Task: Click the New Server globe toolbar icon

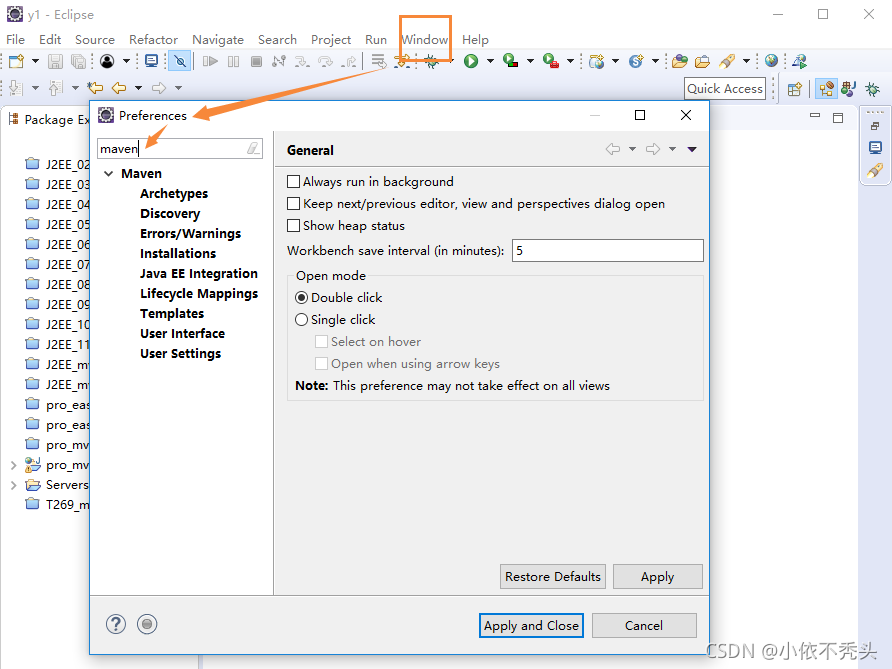Action: (x=596, y=61)
